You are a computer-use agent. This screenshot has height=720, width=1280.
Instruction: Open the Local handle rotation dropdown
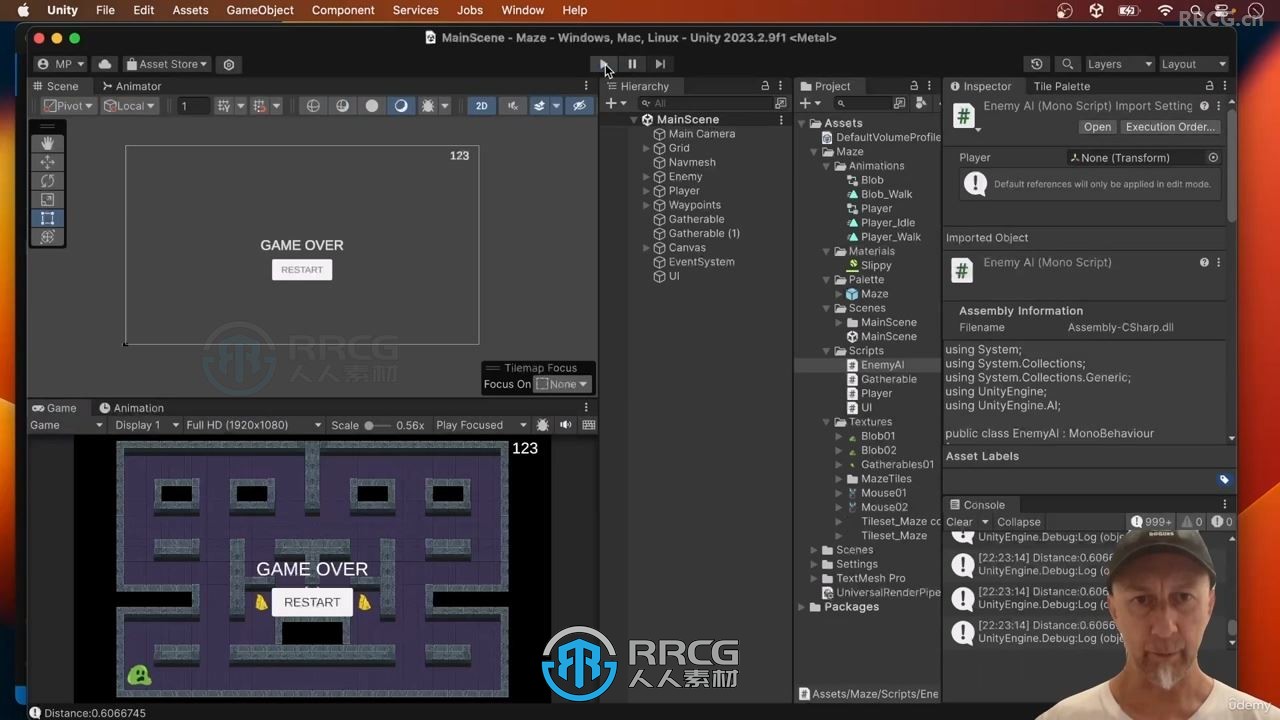[x=130, y=106]
